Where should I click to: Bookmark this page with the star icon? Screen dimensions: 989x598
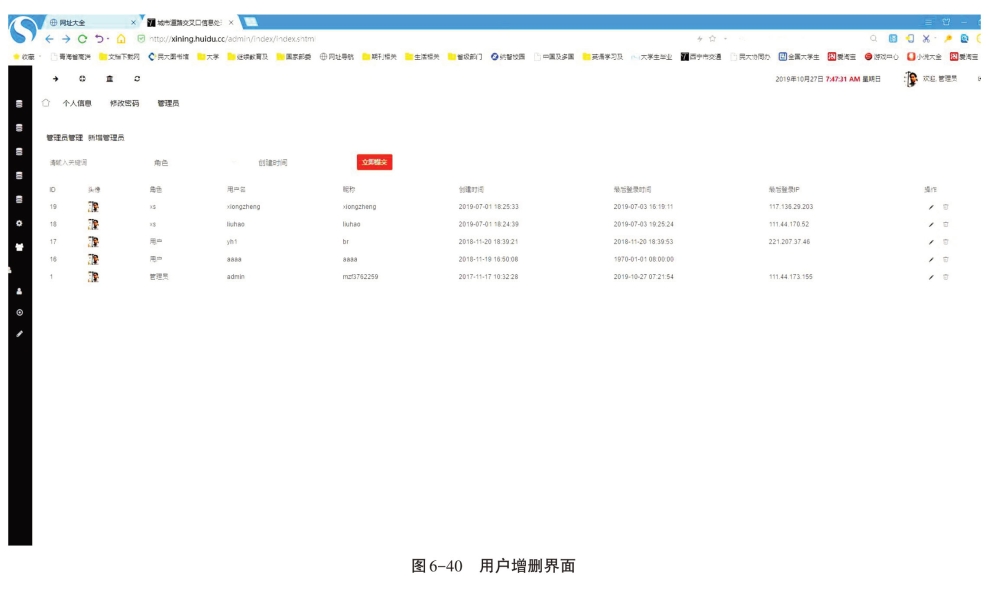[x=712, y=38]
